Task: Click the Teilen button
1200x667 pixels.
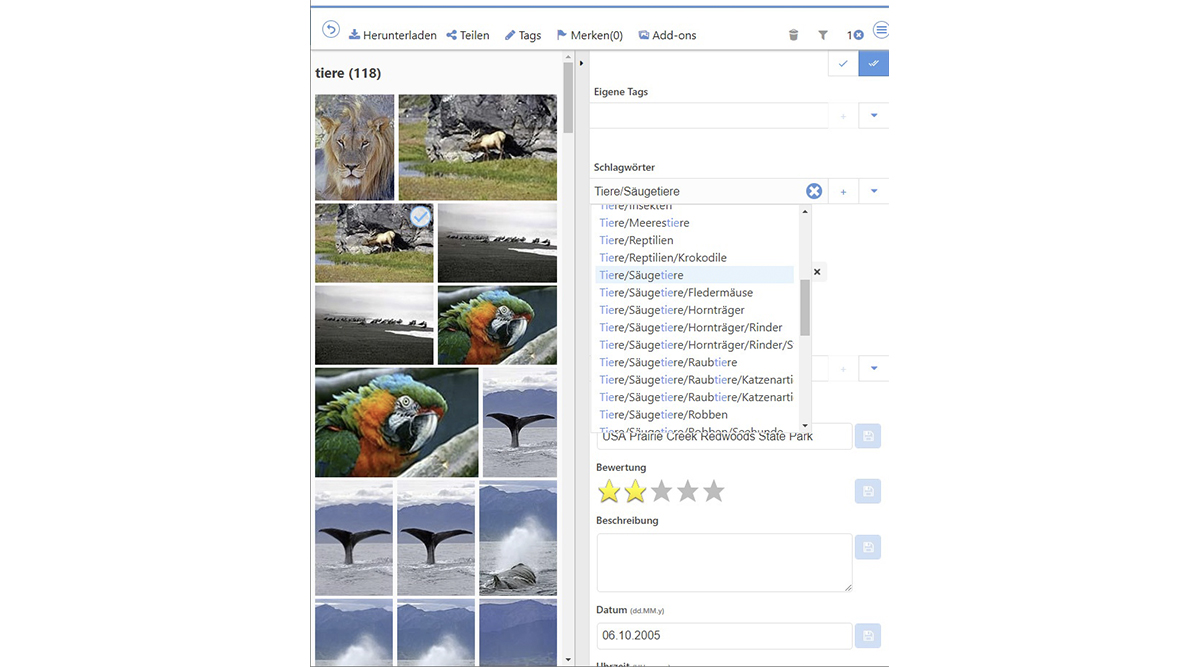Action: [467, 35]
